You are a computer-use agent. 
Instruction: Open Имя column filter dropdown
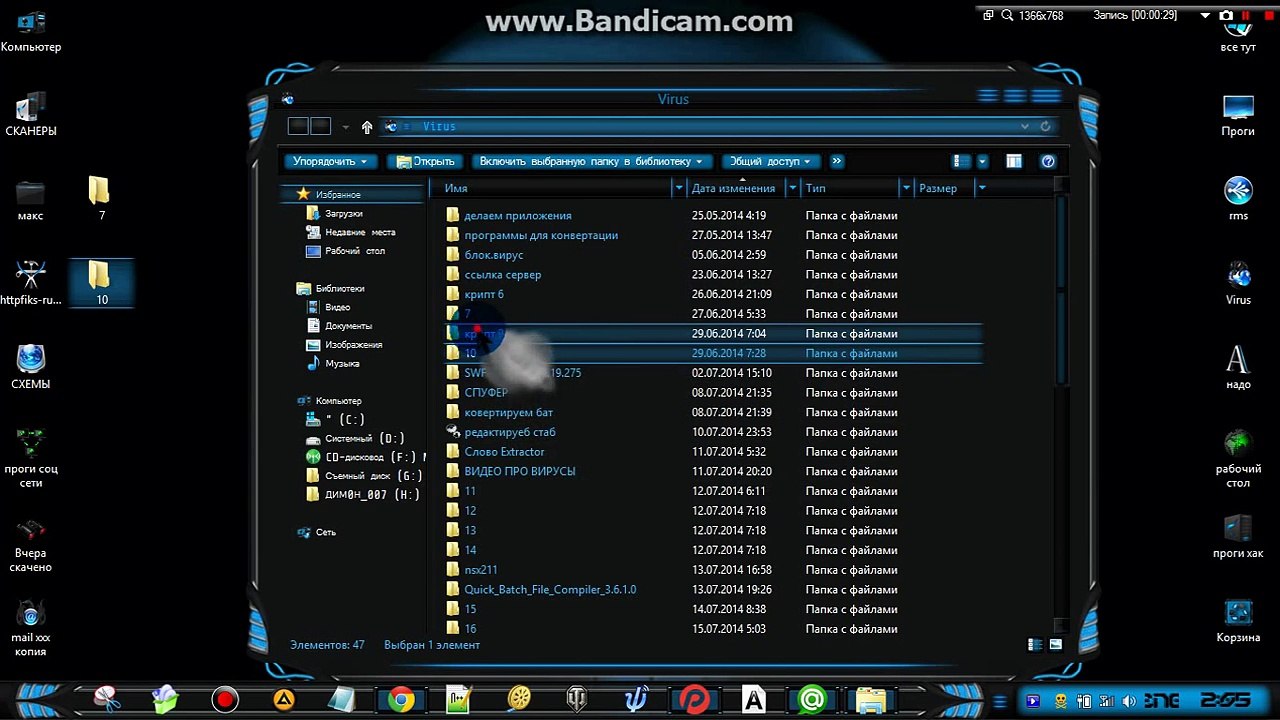tap(680, 188)
